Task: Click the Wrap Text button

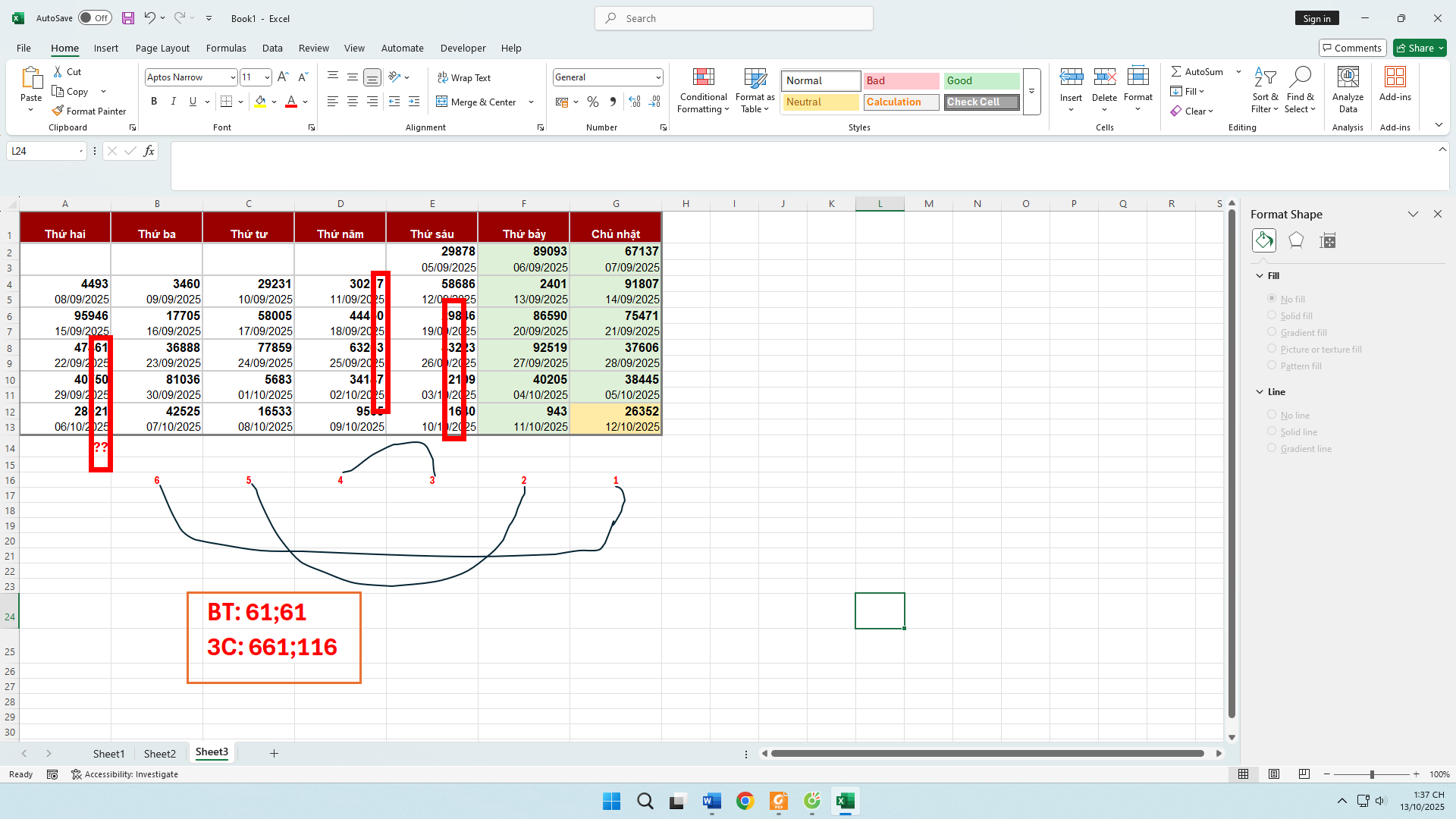Action: click(464, 77)
